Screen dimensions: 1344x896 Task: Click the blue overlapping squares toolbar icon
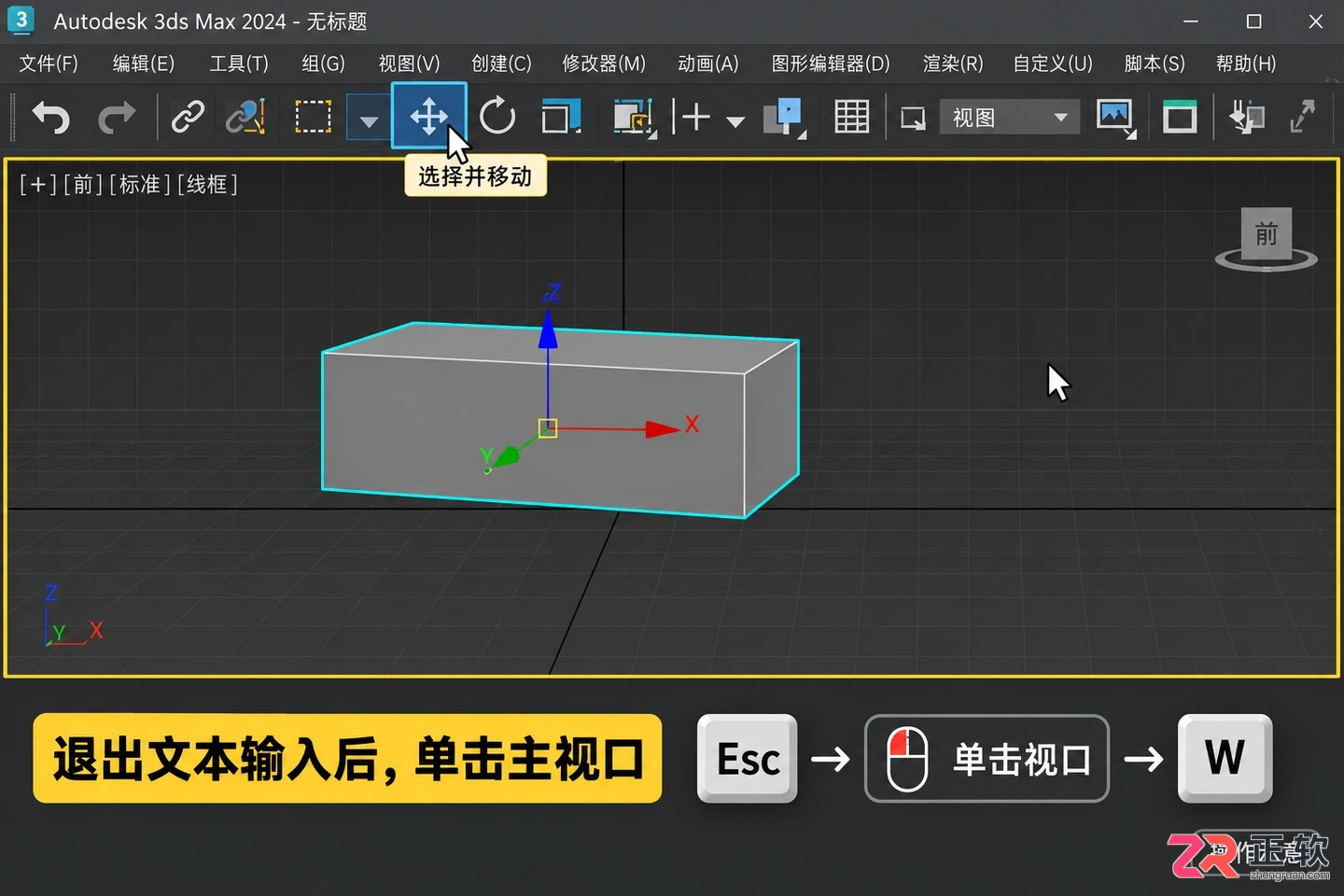coord(784,118)
